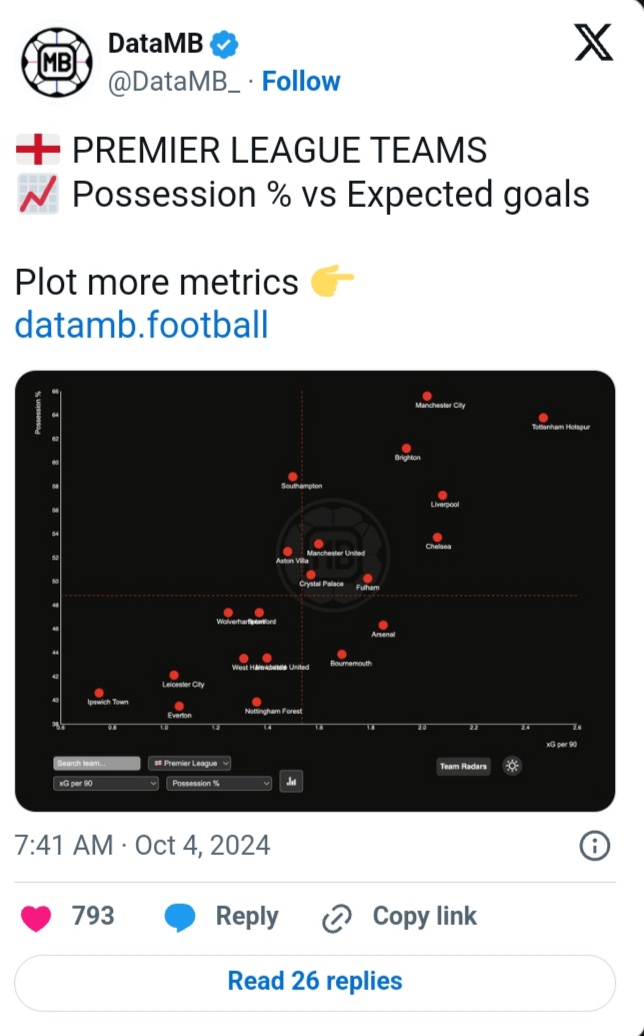Click the reply speech bubble icon
The image size is (644, 1036).
(180, 917)
